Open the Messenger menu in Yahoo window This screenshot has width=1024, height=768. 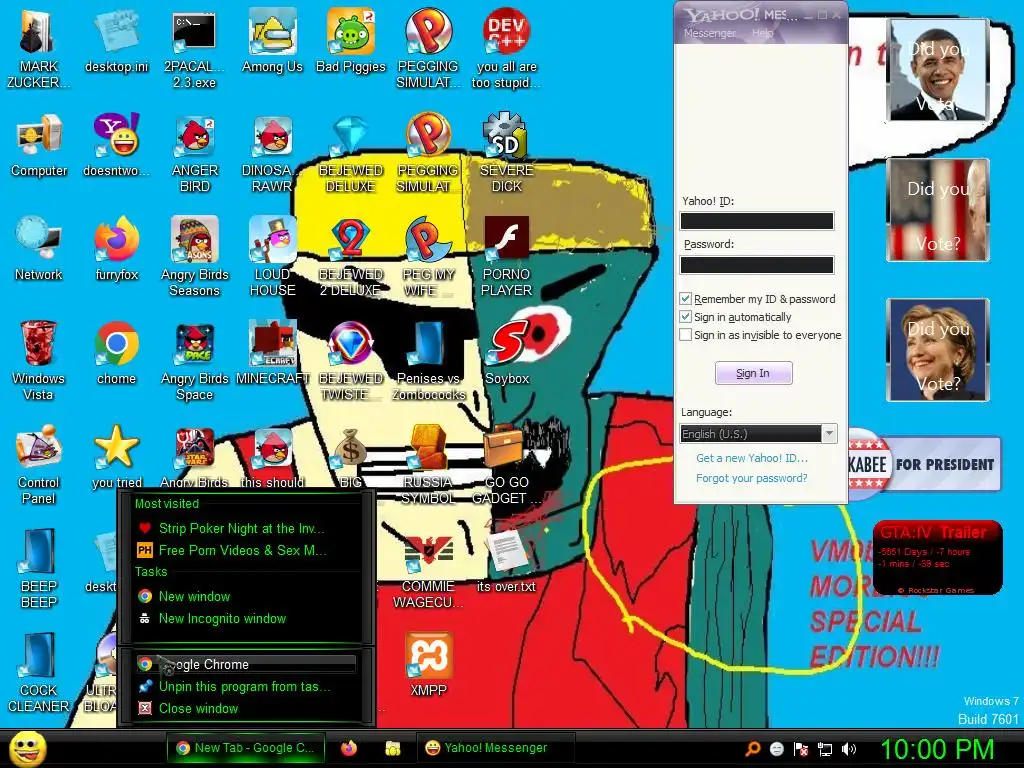[709, 33]
